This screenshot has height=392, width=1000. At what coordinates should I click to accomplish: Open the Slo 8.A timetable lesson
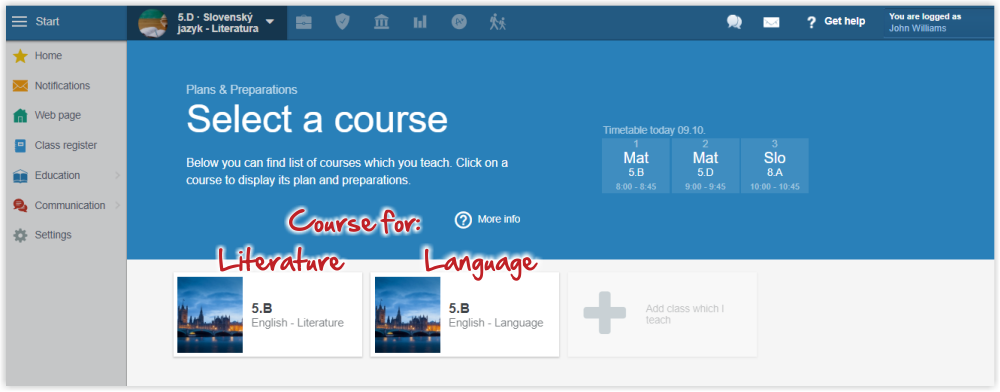pos(775,166)
